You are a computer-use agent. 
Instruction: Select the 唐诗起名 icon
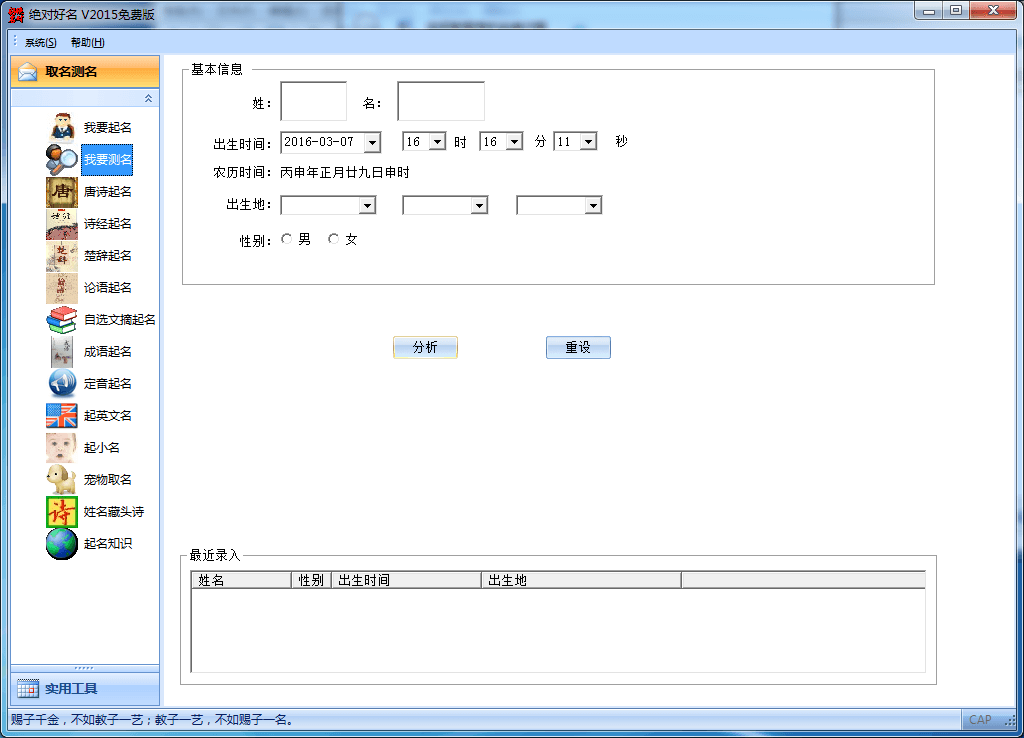(62, 192)
